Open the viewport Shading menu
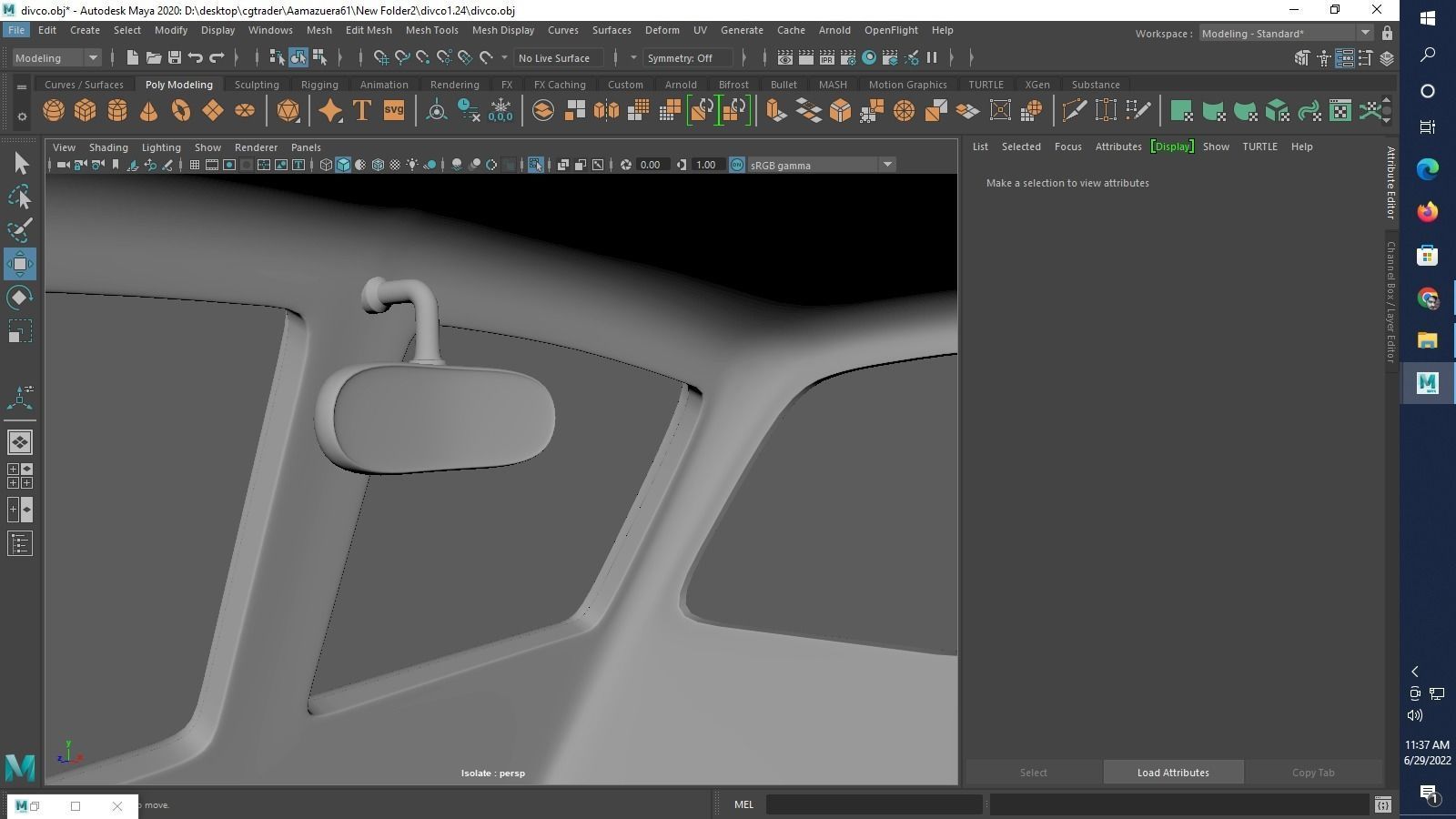Viewport: 1456px width, 819px height. (x=108, y=147)
